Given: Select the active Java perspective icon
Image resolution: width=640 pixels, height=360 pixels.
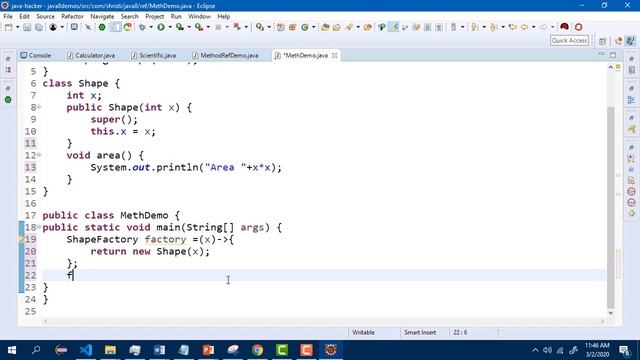Looking at the screenshot, I should [x=630, y=41].
